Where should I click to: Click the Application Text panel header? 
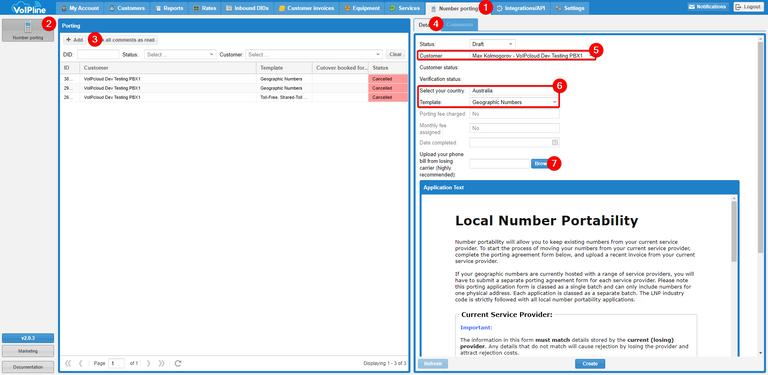(579, 188)
